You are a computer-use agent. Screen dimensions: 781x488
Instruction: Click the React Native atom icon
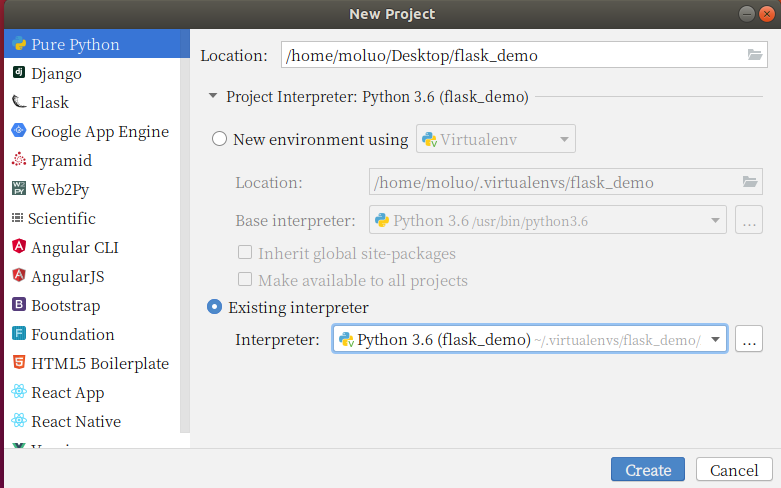click(19, 420)
